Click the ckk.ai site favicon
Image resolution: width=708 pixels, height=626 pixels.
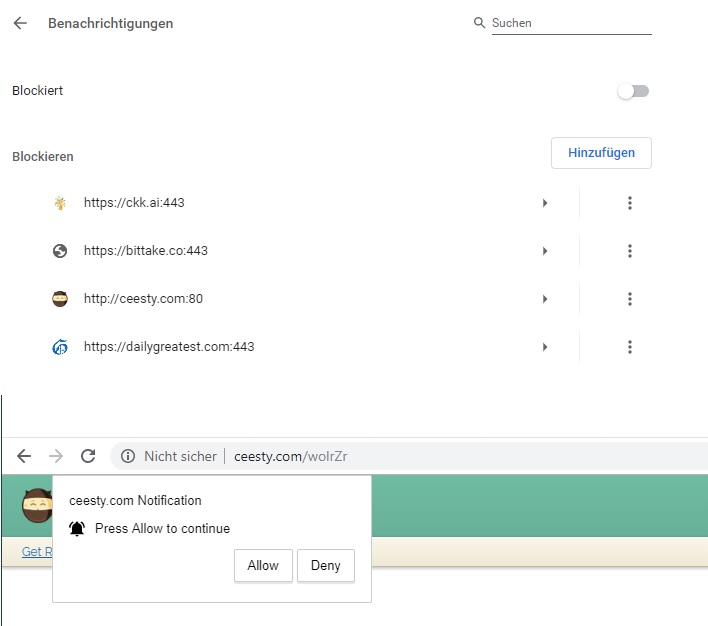pyautogui.click(x=60, y=203)
